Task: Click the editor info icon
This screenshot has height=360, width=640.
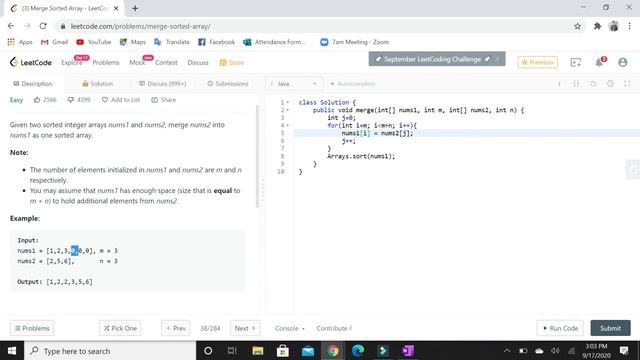Action: click(559, 84)
